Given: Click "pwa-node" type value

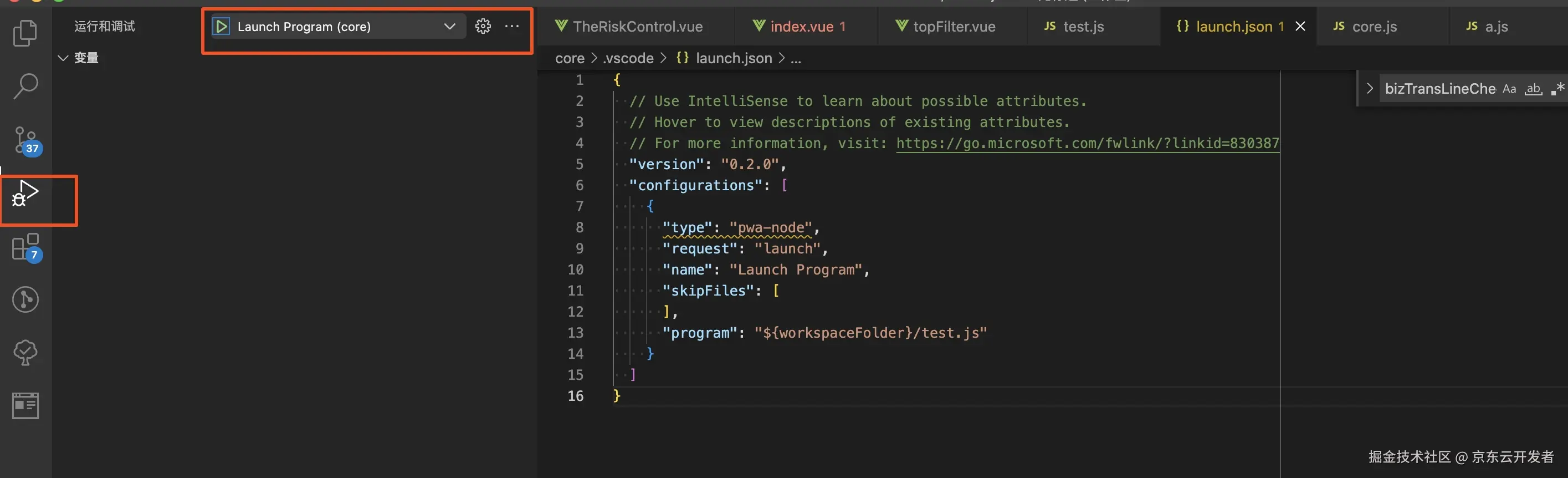Looking at the screenshot, I should point(771,228).
